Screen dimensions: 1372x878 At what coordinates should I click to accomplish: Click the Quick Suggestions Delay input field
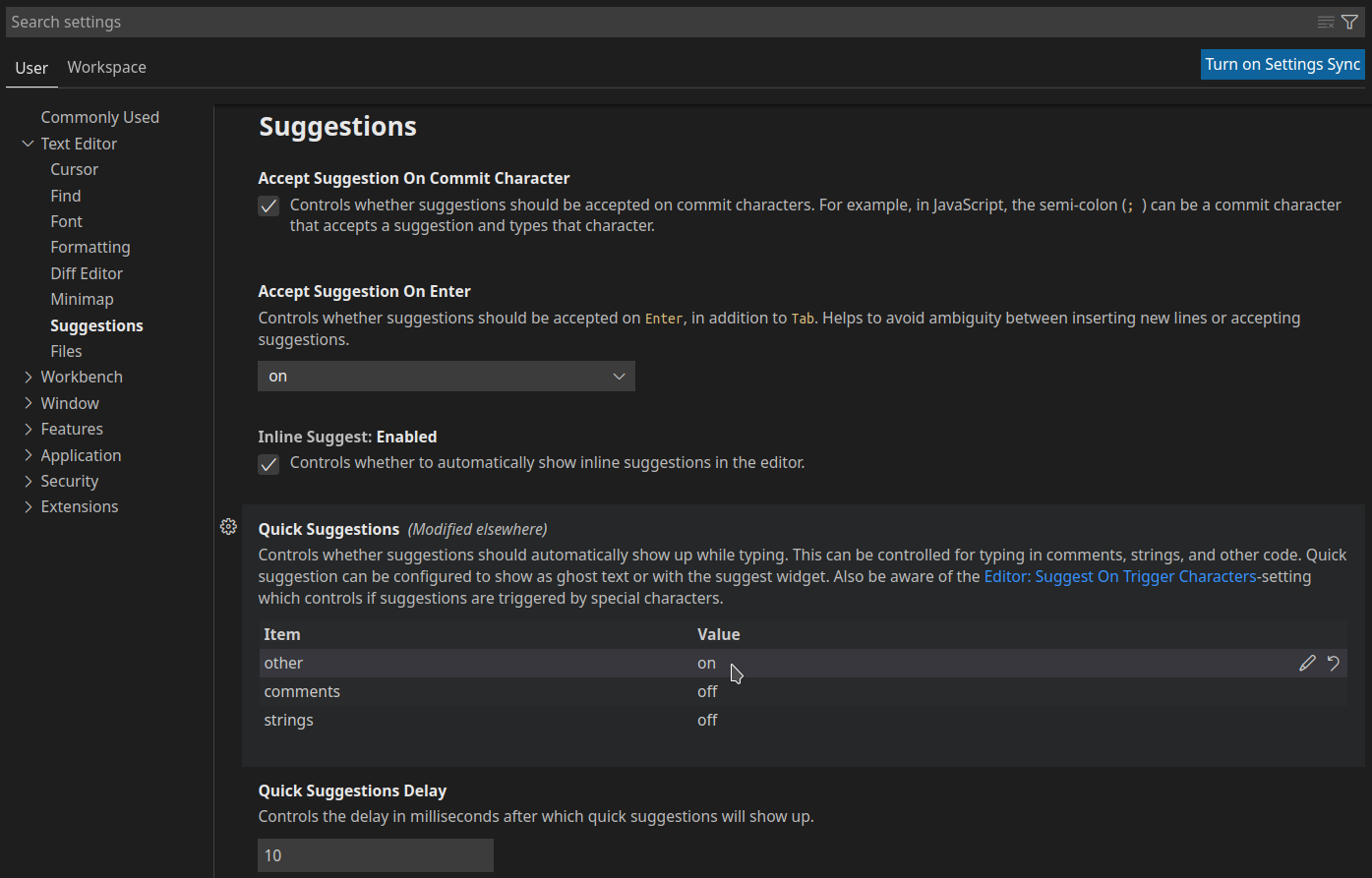[375, 855]
